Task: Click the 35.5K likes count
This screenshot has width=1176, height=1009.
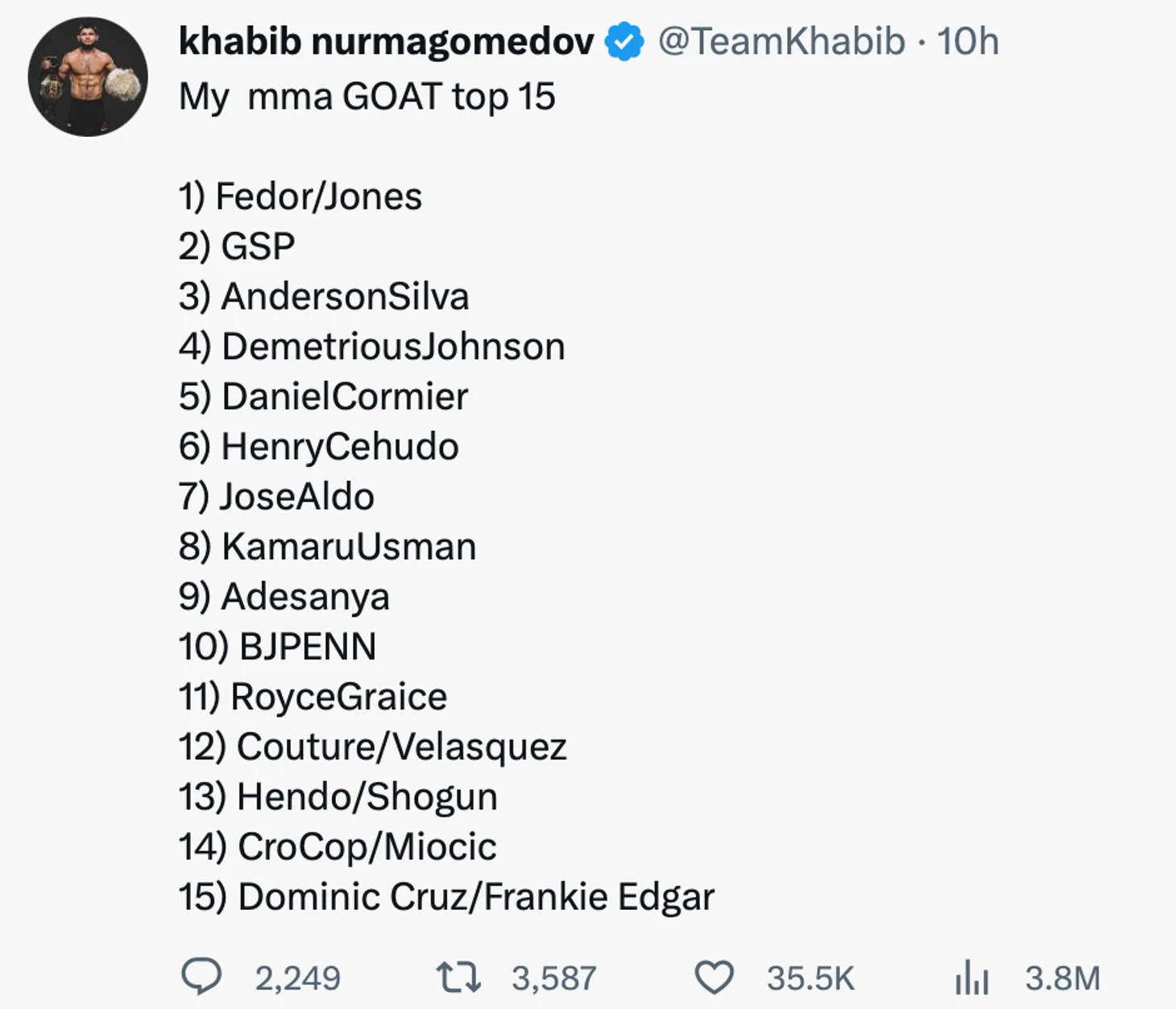Action: pyautogui.click(x=810, y=978)
